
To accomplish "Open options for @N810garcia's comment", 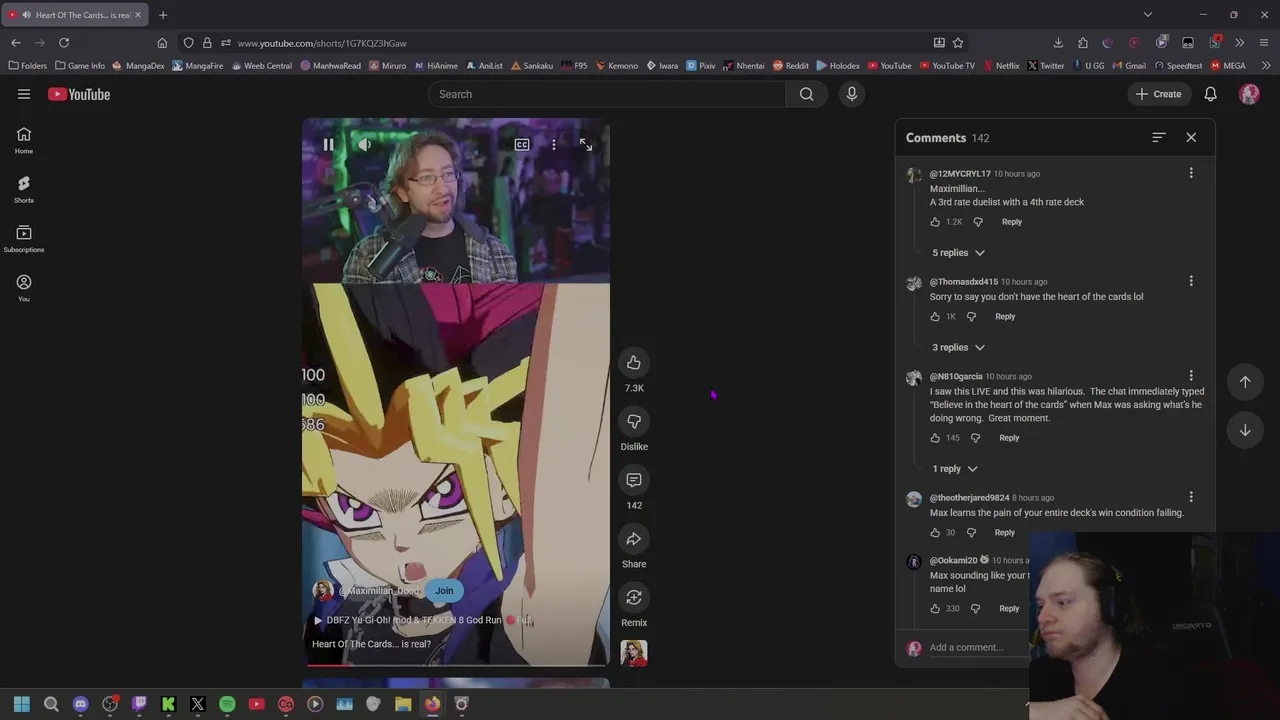I will 1191,377.
